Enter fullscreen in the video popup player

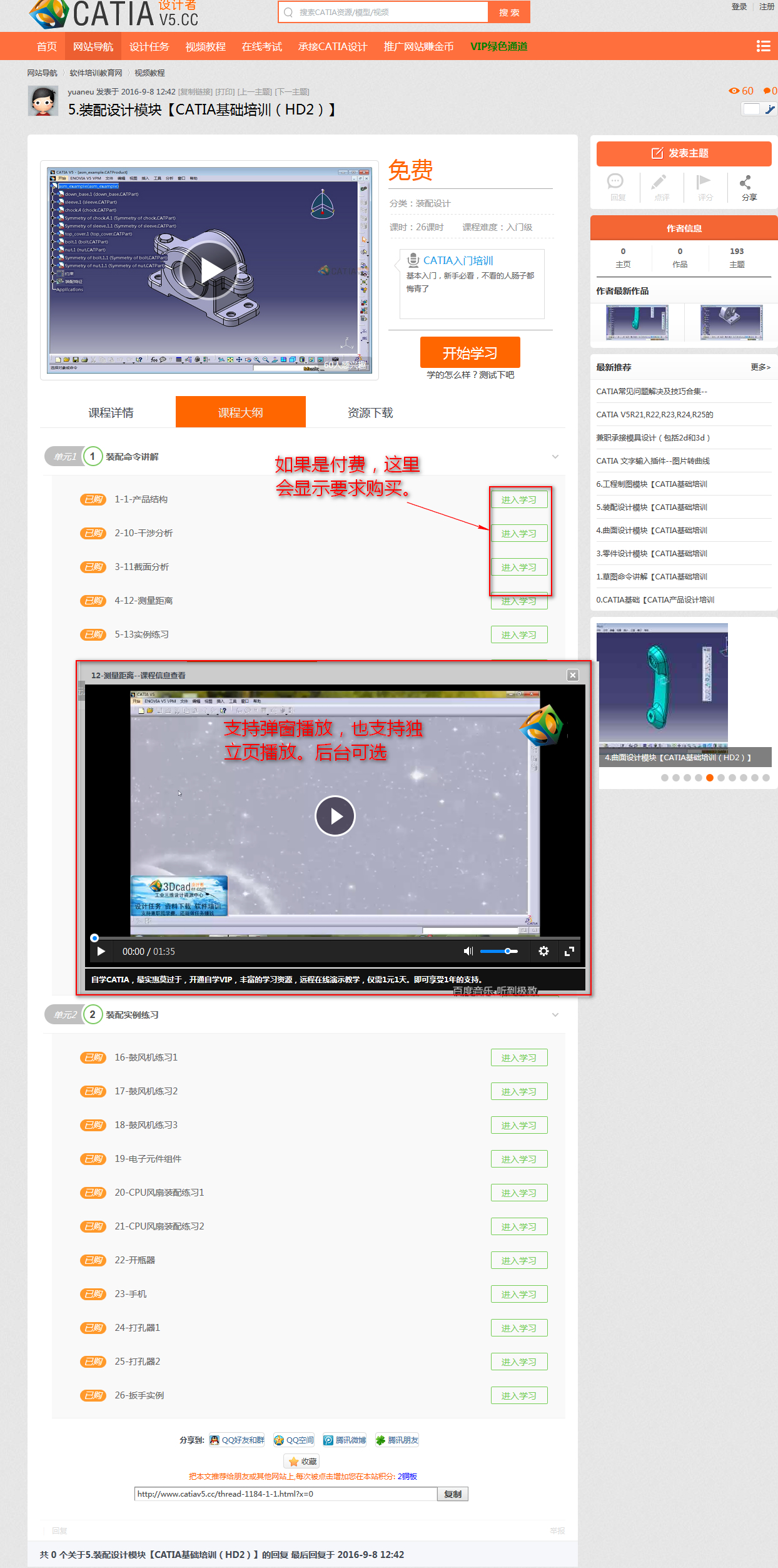[x=569, y=951]
